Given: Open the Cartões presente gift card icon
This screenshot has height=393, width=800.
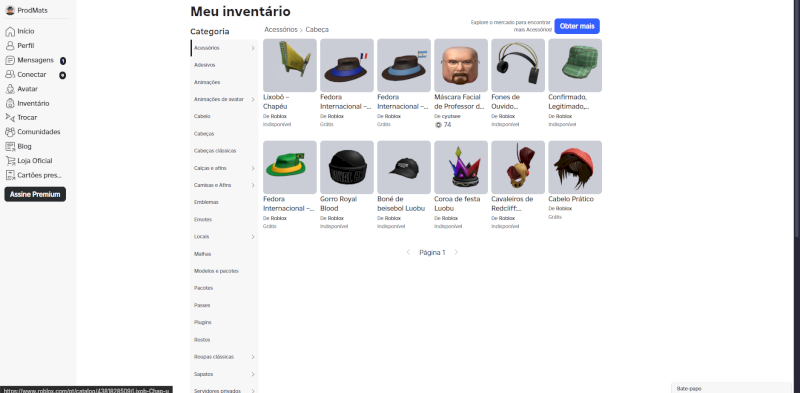Looking at the screenshot, I should pos(10,175).
